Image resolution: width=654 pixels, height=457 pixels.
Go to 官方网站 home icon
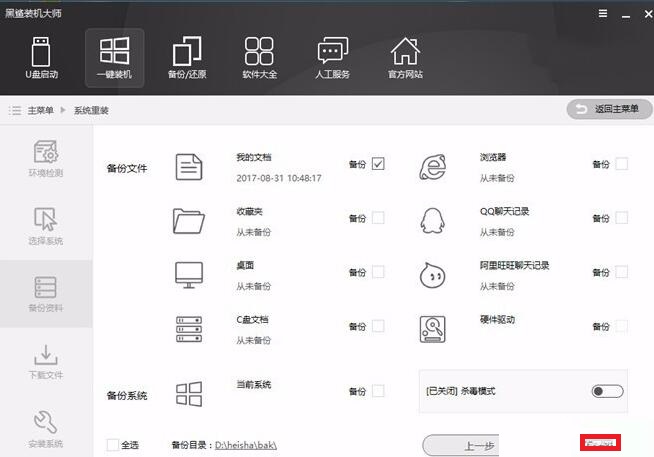tap(405, 58)
